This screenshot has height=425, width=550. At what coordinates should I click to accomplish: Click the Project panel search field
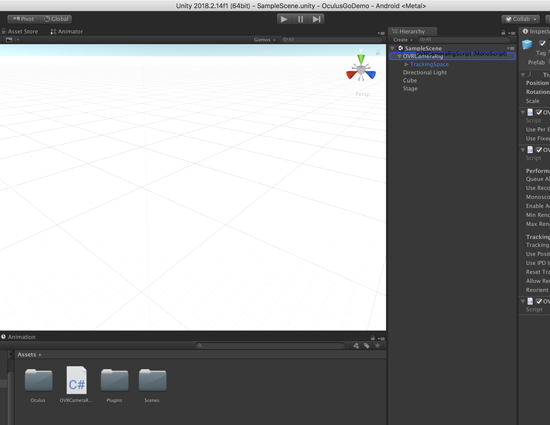coord(270,346)
